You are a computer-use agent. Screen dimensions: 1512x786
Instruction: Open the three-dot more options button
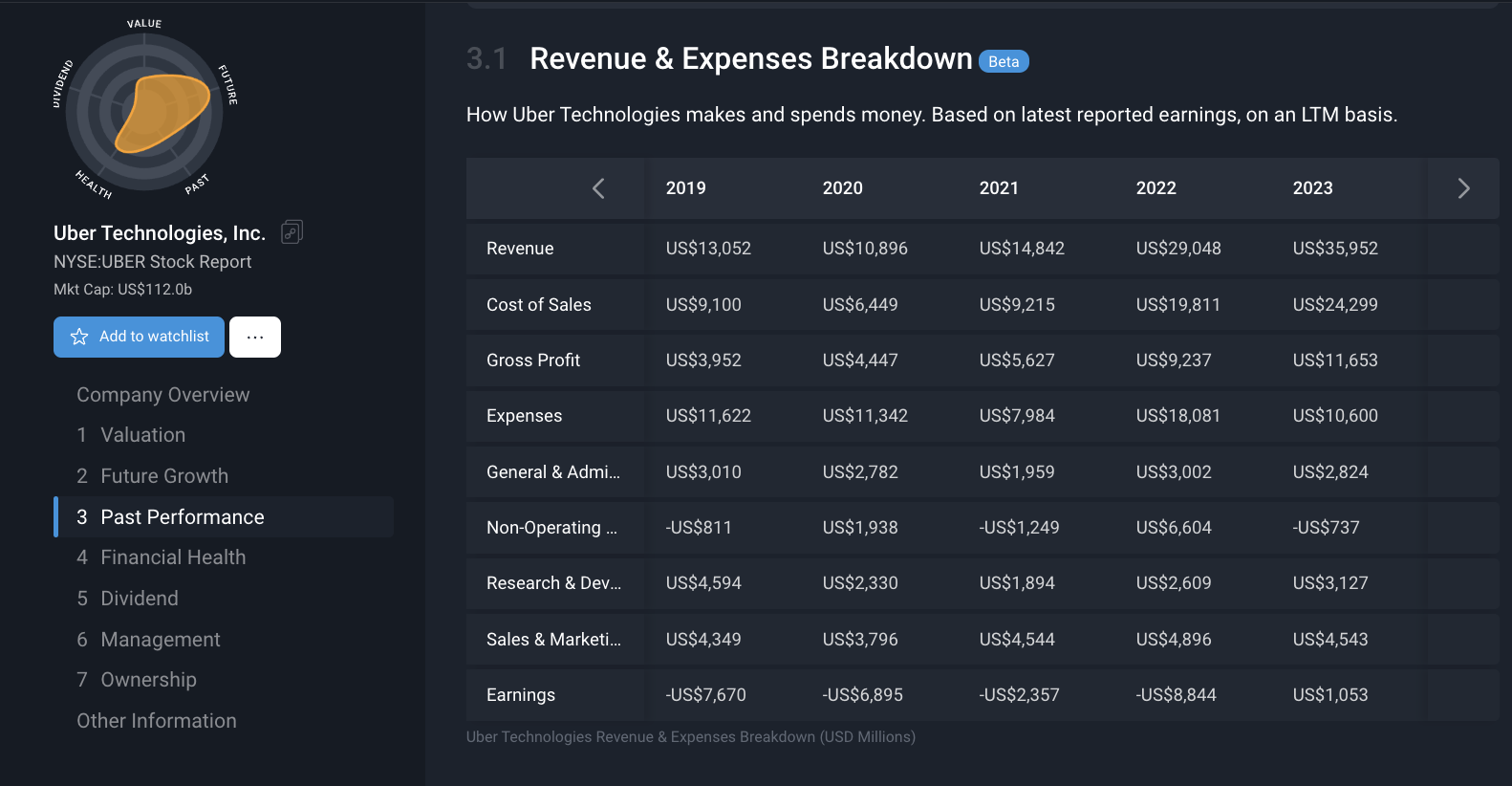click(255, 337)
